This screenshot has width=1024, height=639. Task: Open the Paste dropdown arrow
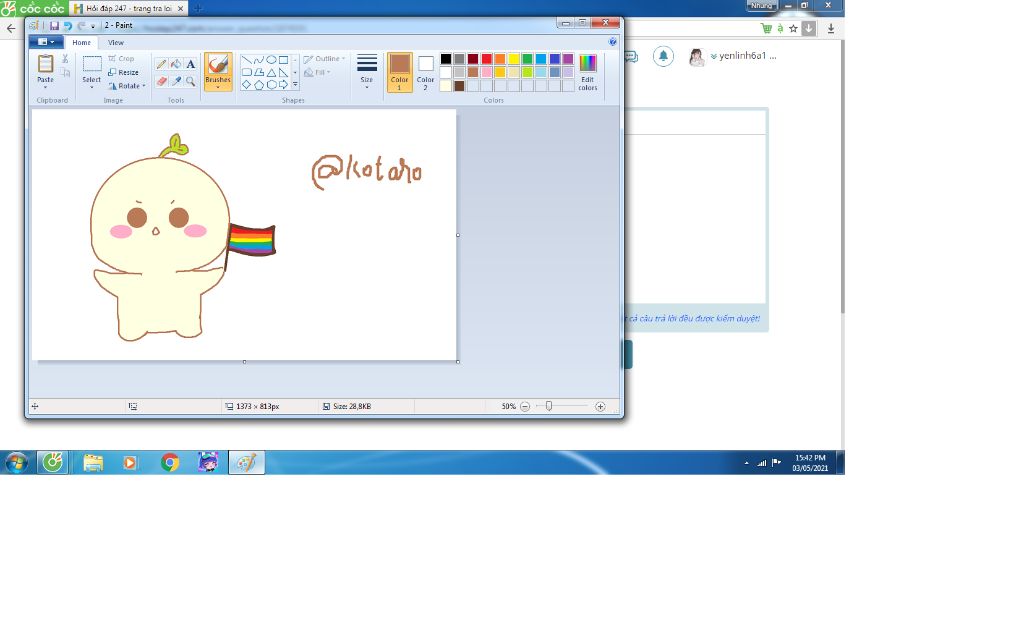tap(45, 87)
